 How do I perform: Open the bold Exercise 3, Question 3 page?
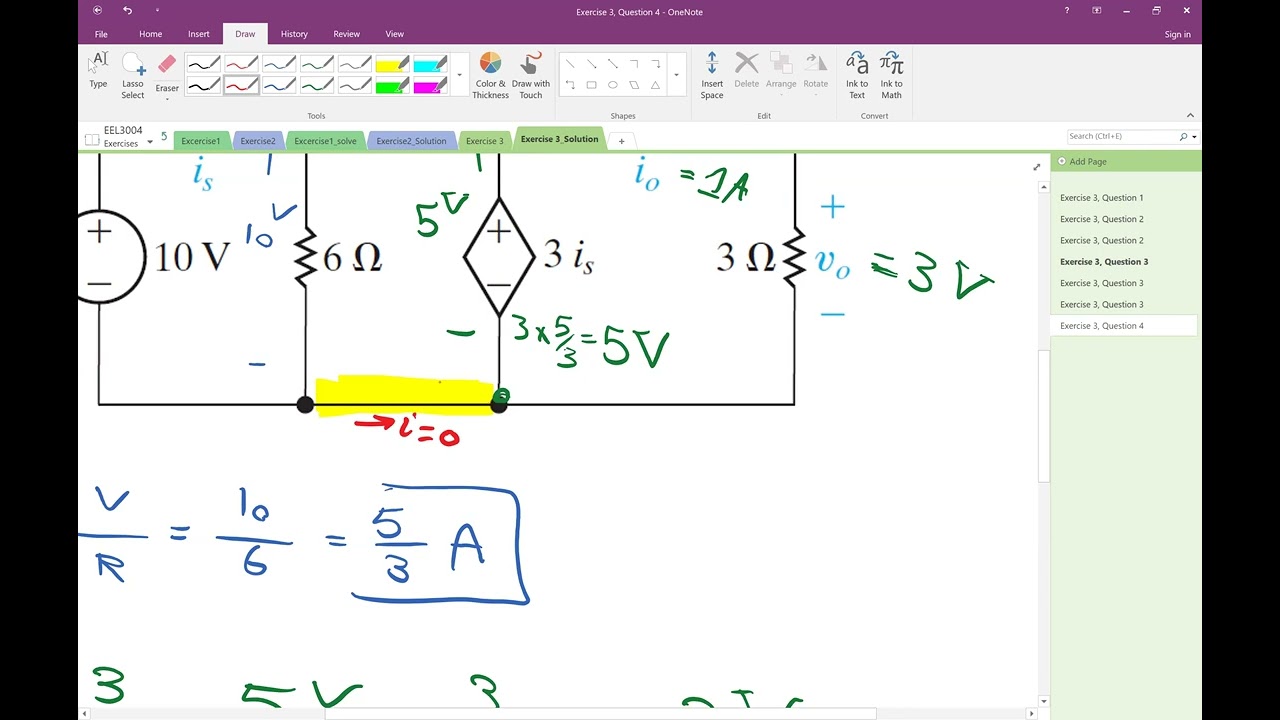(1103, 262)
